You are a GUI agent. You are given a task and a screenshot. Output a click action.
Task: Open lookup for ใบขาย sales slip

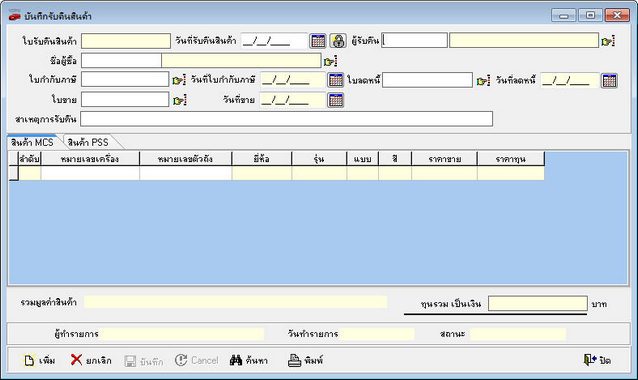(x=179, y=100)
